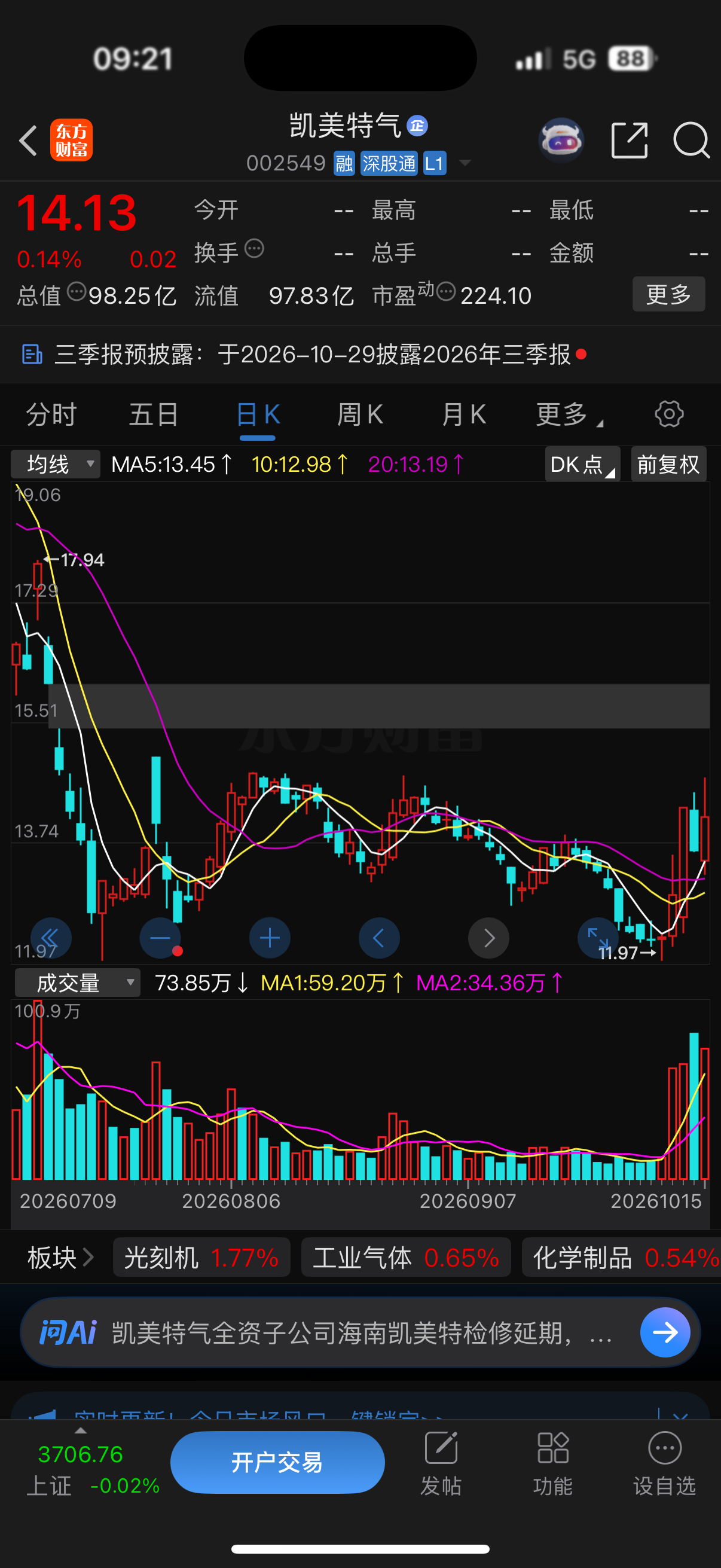Open 总值 info hint icon
Image resolution: width=721 pixels, height=1568 pixels.
point(77,292)
